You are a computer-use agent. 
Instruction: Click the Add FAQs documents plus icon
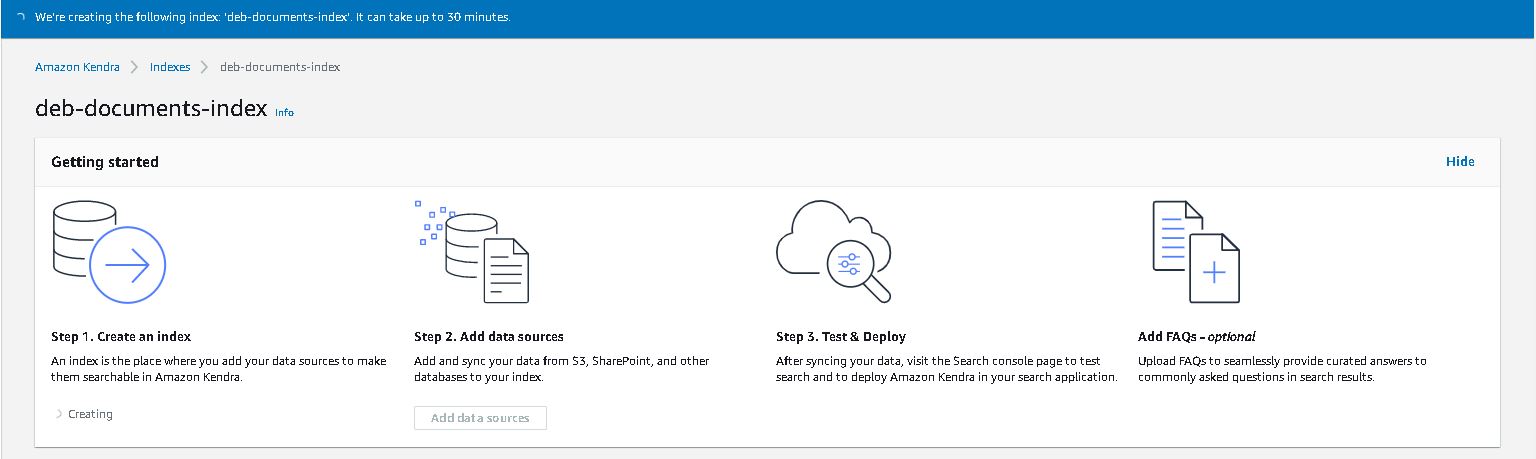pyautogui.click(x=1196, y=252)
